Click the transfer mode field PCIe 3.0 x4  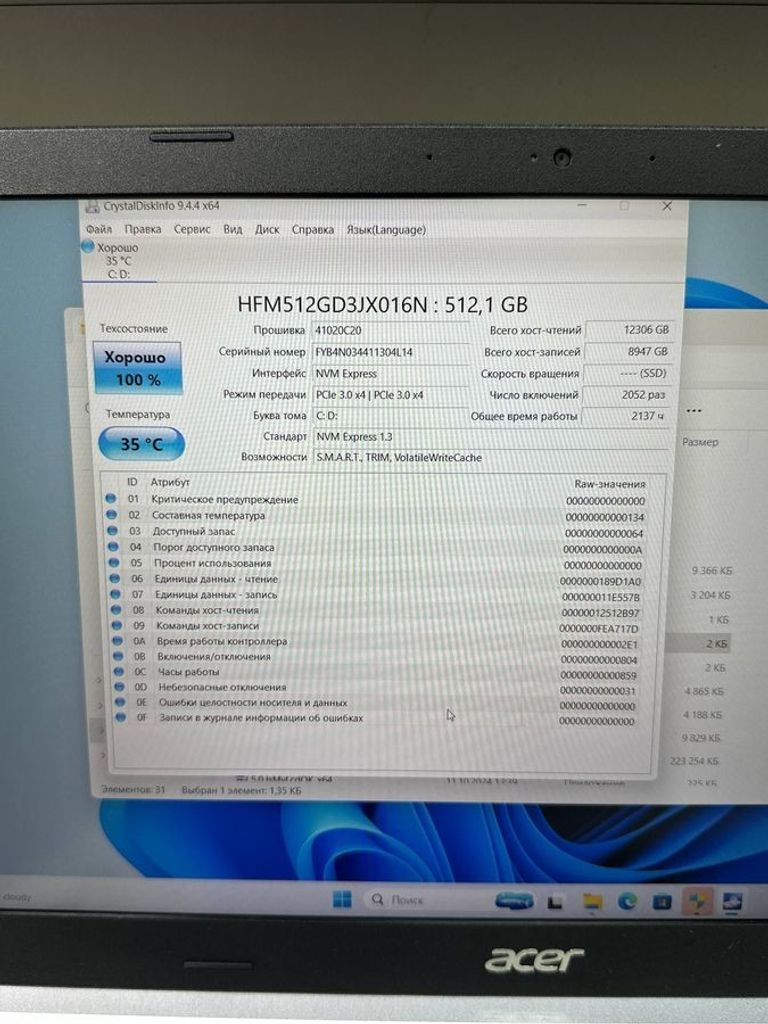[x=390, y=395]
